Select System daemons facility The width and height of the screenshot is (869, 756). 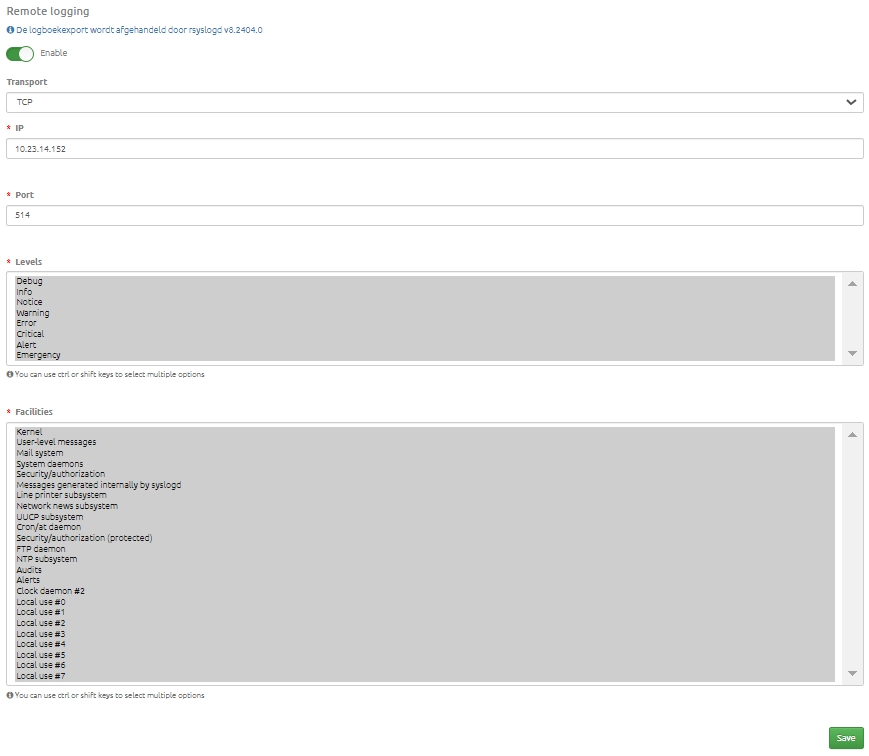[425, 464]
